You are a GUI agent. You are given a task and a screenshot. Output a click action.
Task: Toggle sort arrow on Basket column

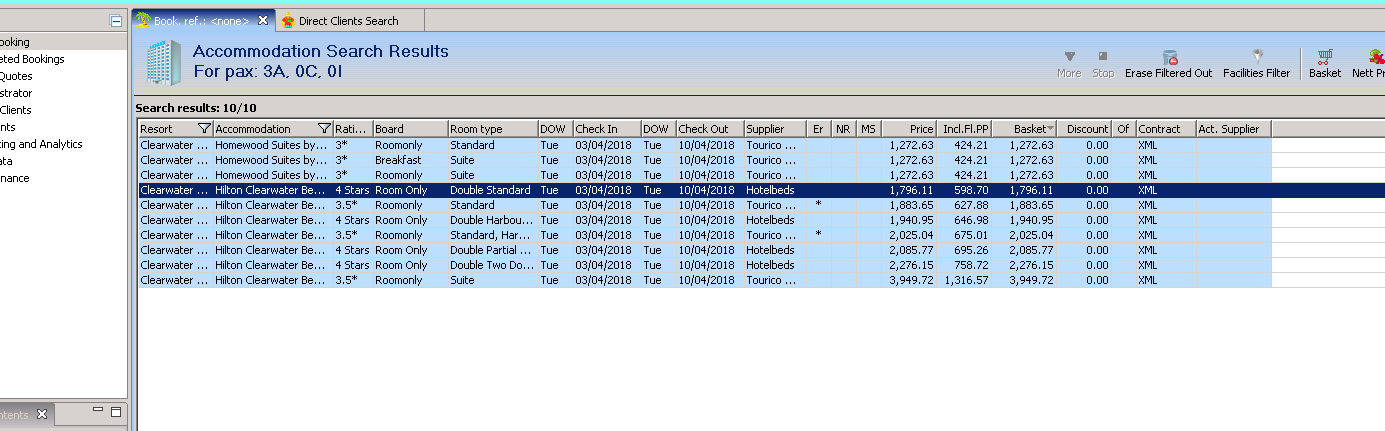tap(1050, 129)
